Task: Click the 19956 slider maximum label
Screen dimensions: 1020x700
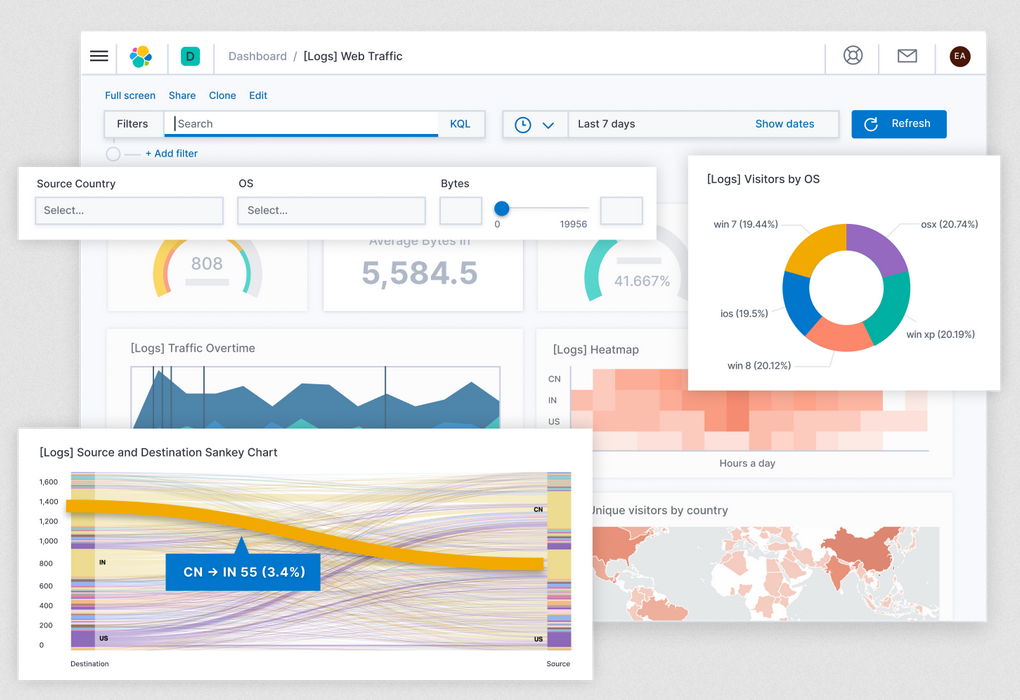Action: pyautogui.click(x=573, y=224)
